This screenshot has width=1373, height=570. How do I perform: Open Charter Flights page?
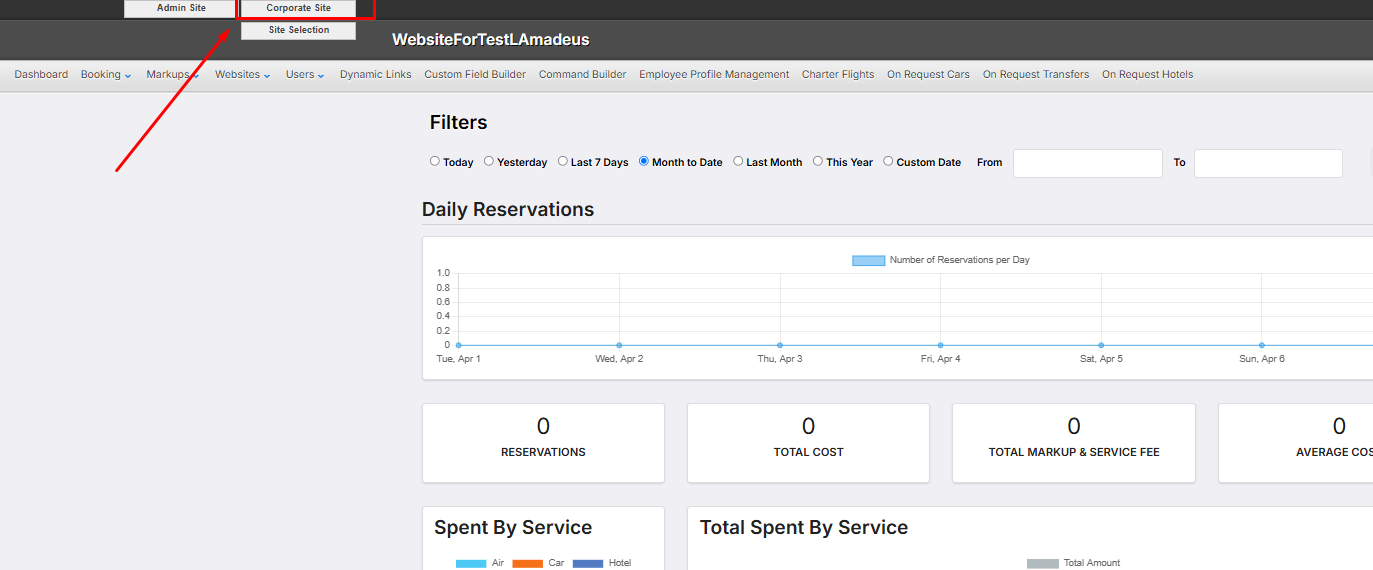click(838, 74)
